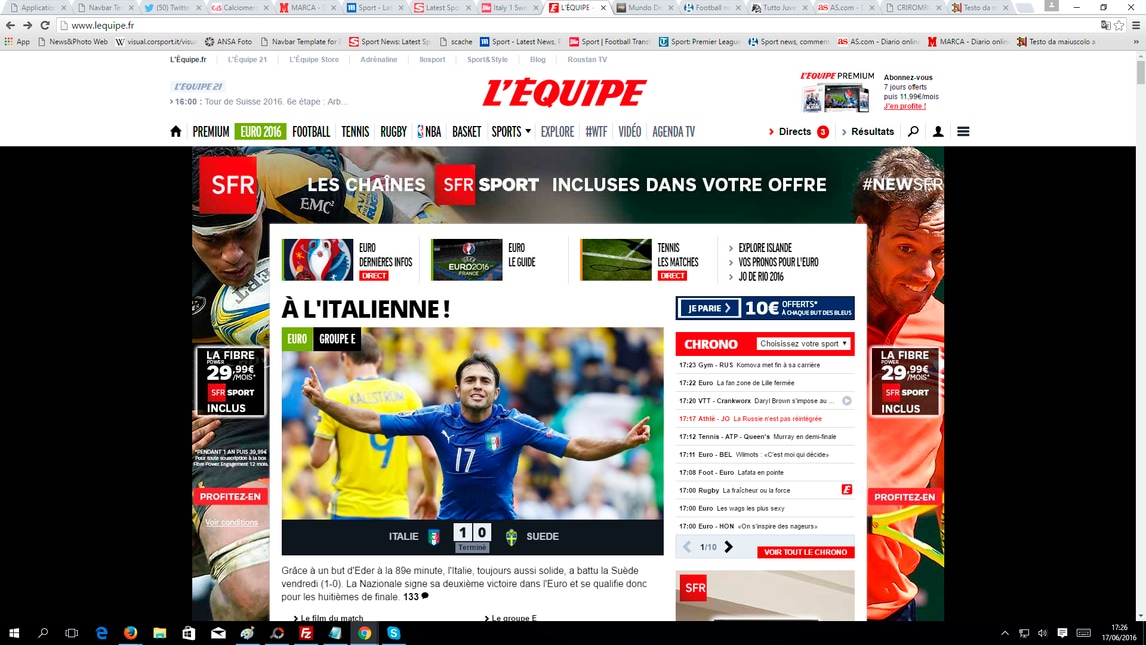
Task: Play video icon on VTT Crankworx row
Action: 846,400
